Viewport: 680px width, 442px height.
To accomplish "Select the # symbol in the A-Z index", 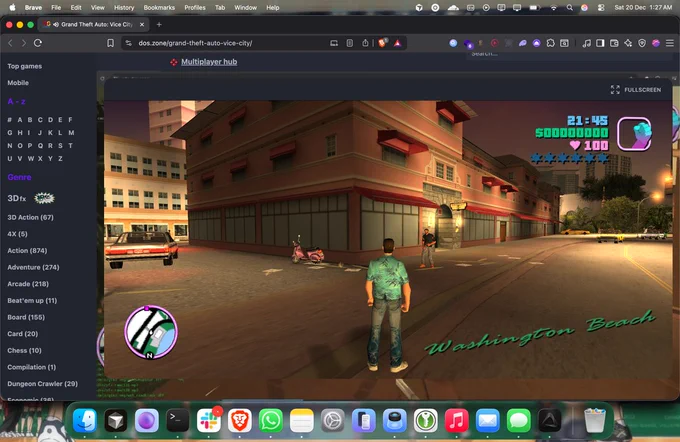I will point(10,120).
